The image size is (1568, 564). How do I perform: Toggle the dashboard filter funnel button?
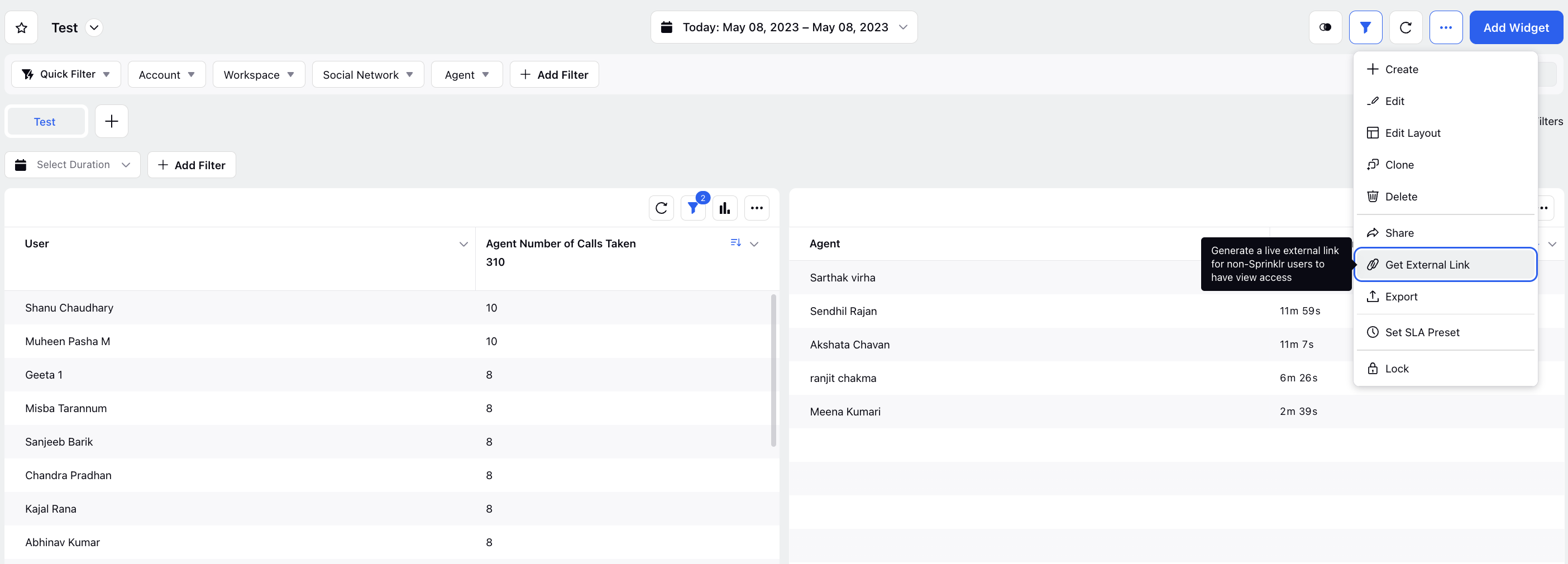1365,27
